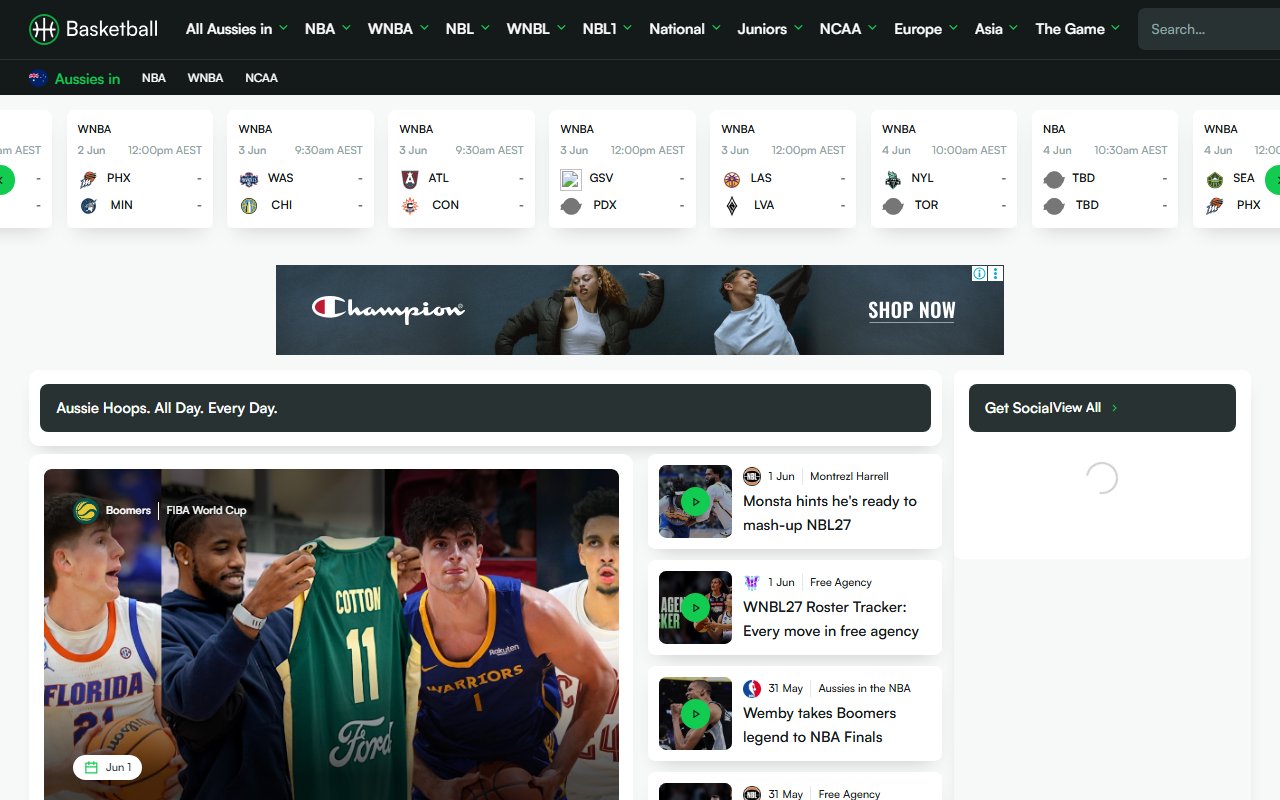Select WNBA in the Aussies in sub-bar

click(x=205, y=78)
